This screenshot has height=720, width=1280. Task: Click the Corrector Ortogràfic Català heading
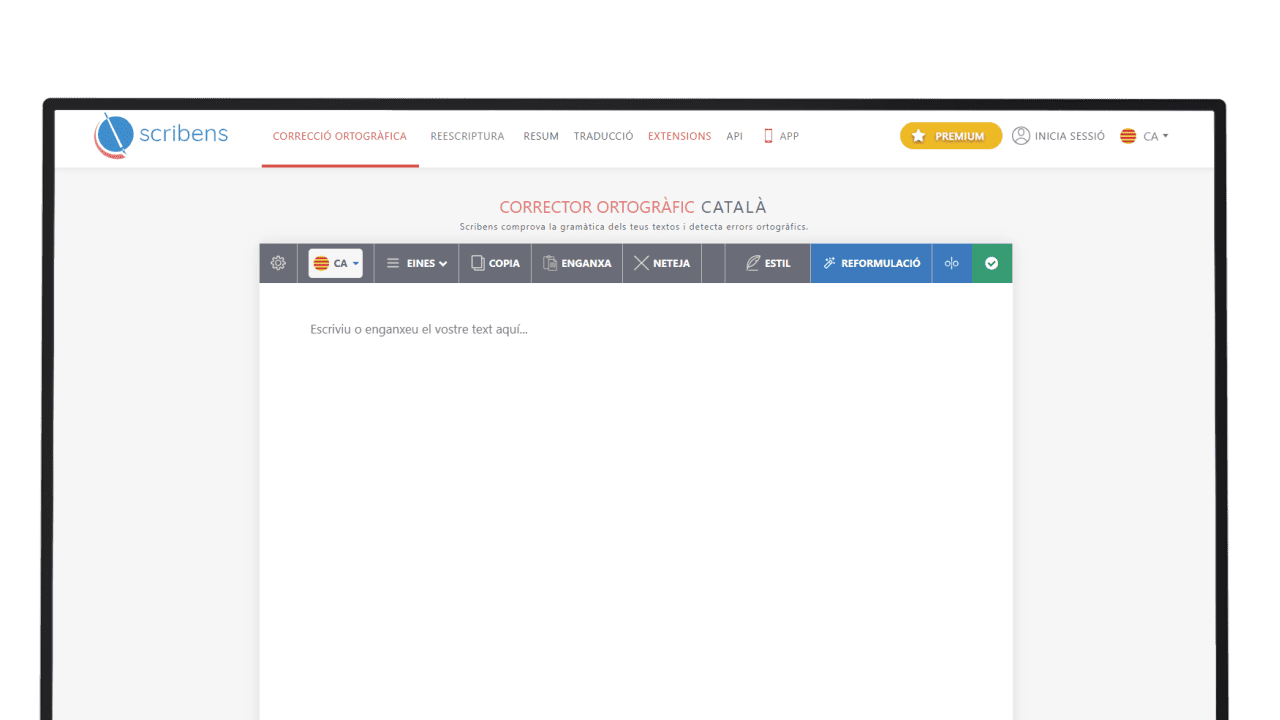(633, 207)
